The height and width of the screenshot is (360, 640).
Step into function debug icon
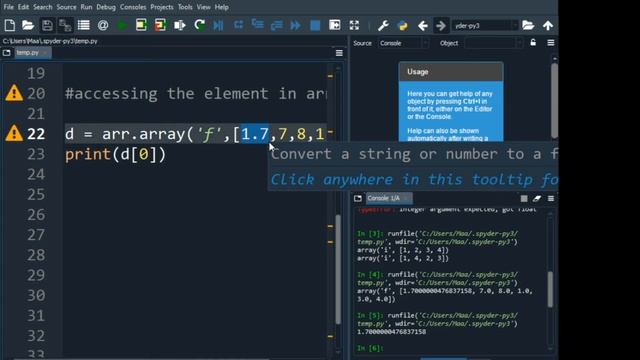click(258, 25)
